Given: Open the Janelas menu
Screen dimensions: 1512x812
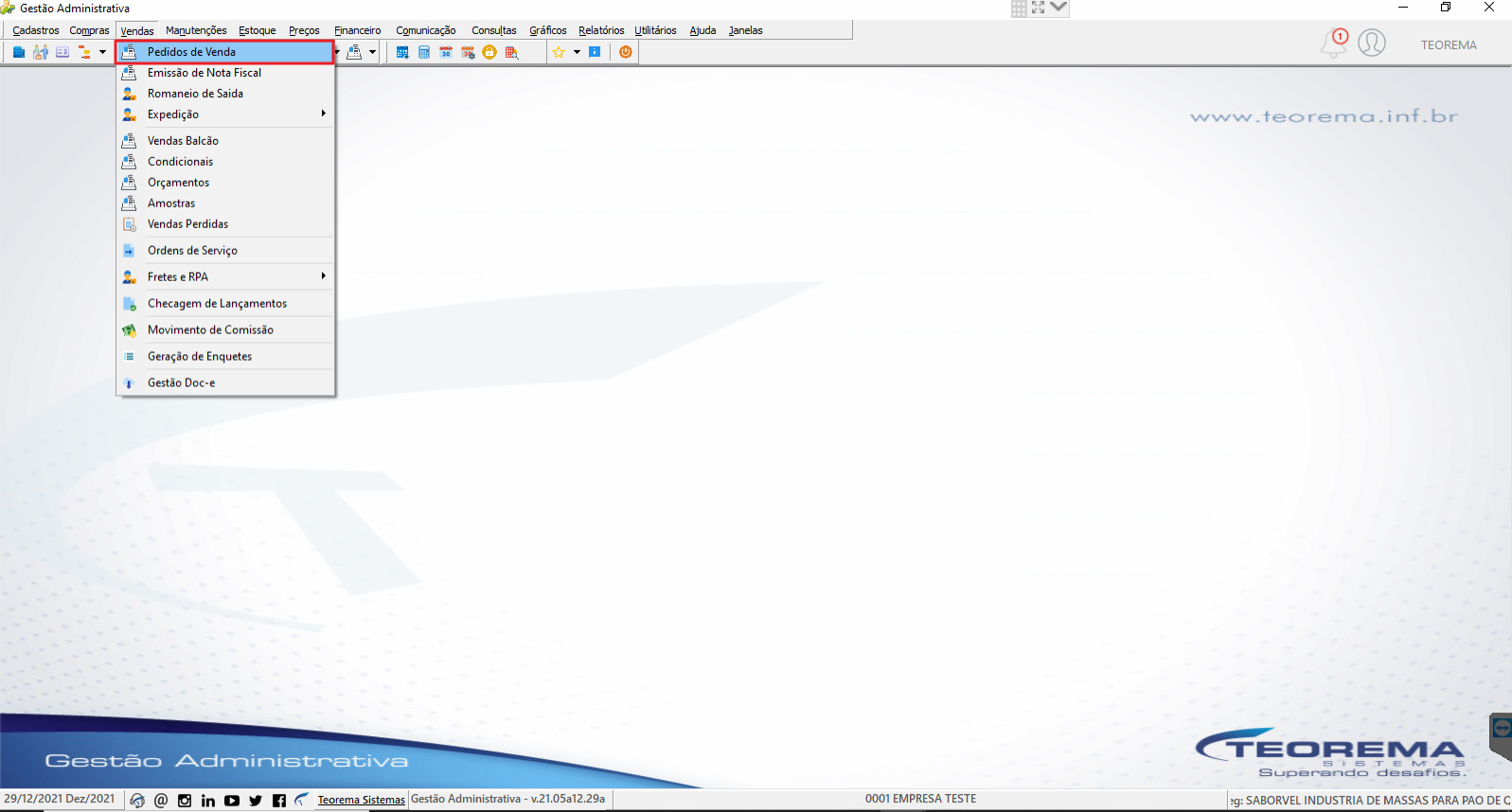Looking at the screenshot, I should coord(745,30).
